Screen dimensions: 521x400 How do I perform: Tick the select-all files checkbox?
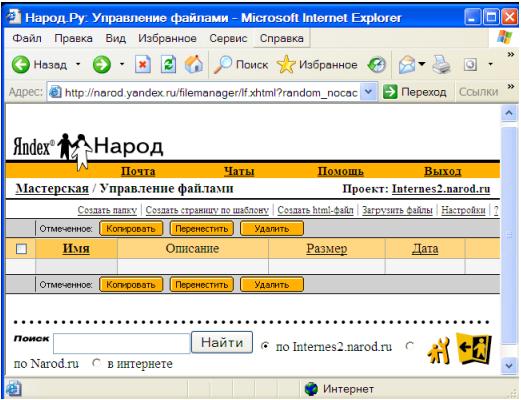click(x=21, y=249)
